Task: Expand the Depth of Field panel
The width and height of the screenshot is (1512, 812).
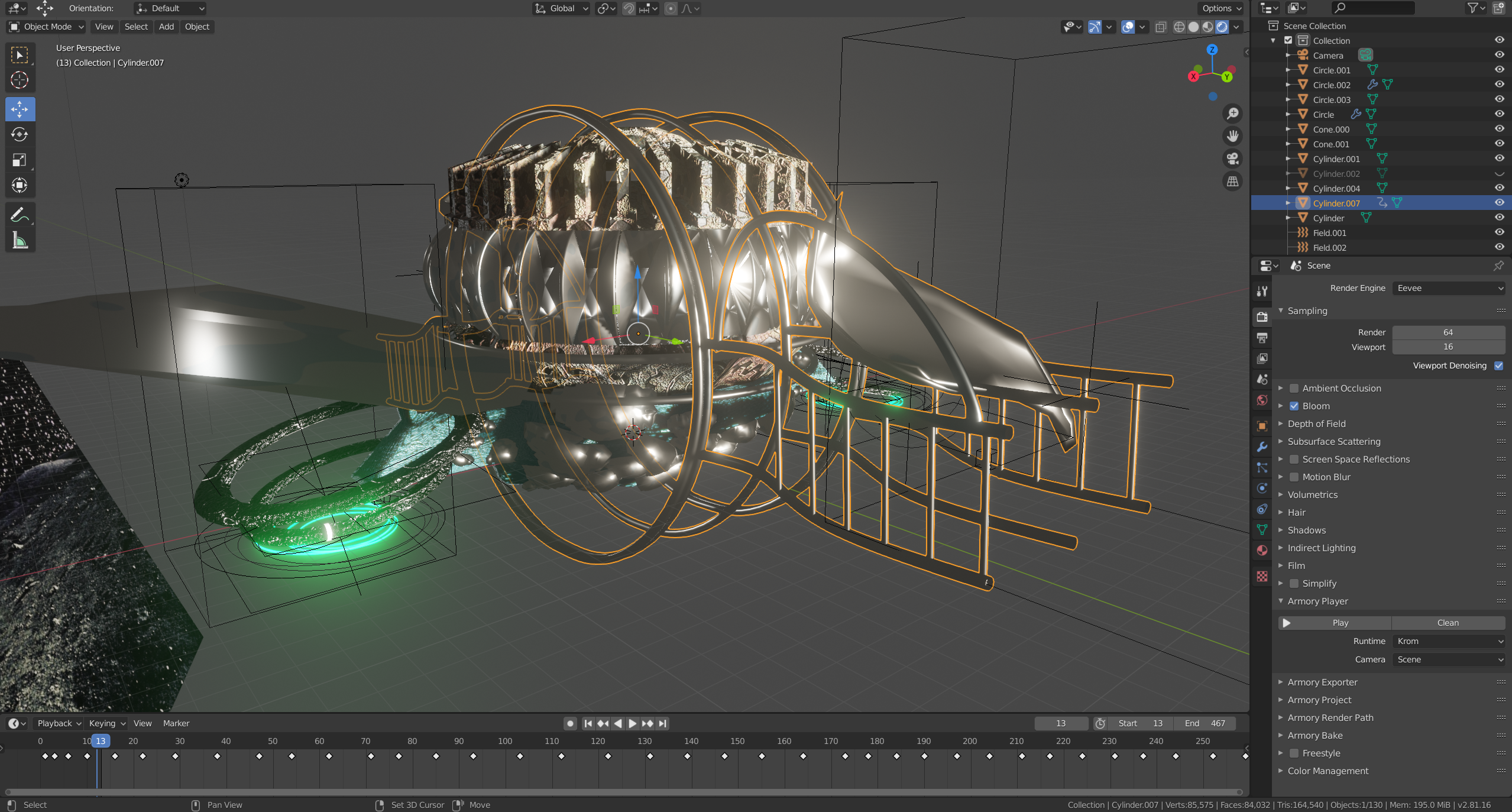Action: pos(1316,423)
